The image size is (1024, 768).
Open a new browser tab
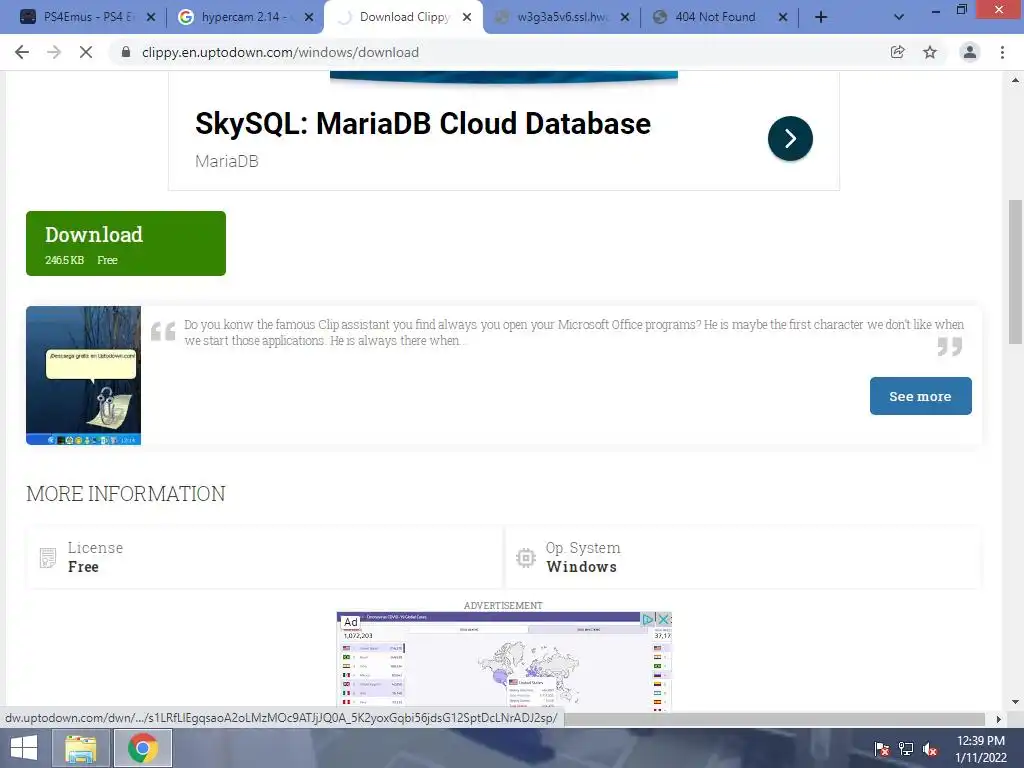point(821,17)
